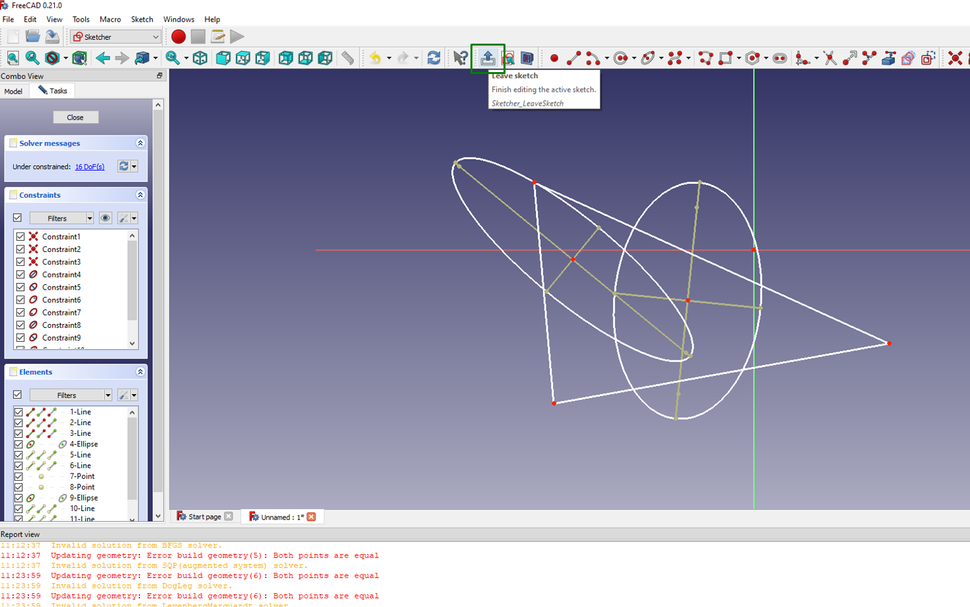970x607 pixels.
Task: Click the Undo arrow icon
Action: coord(375,58)
